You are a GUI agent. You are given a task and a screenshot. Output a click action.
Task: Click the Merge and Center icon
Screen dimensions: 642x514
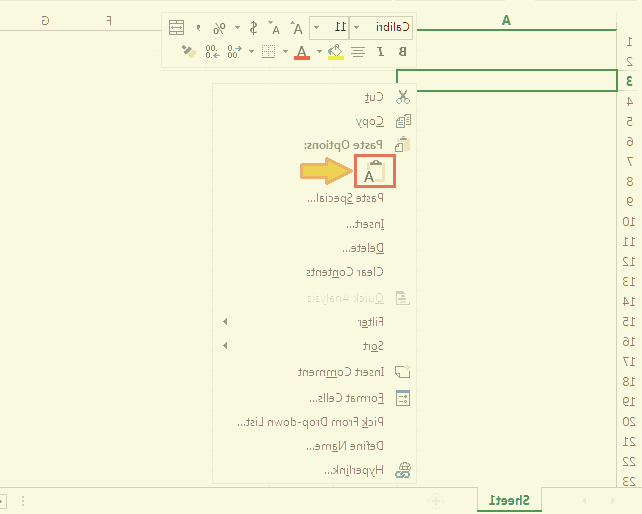tap(176, 27)
